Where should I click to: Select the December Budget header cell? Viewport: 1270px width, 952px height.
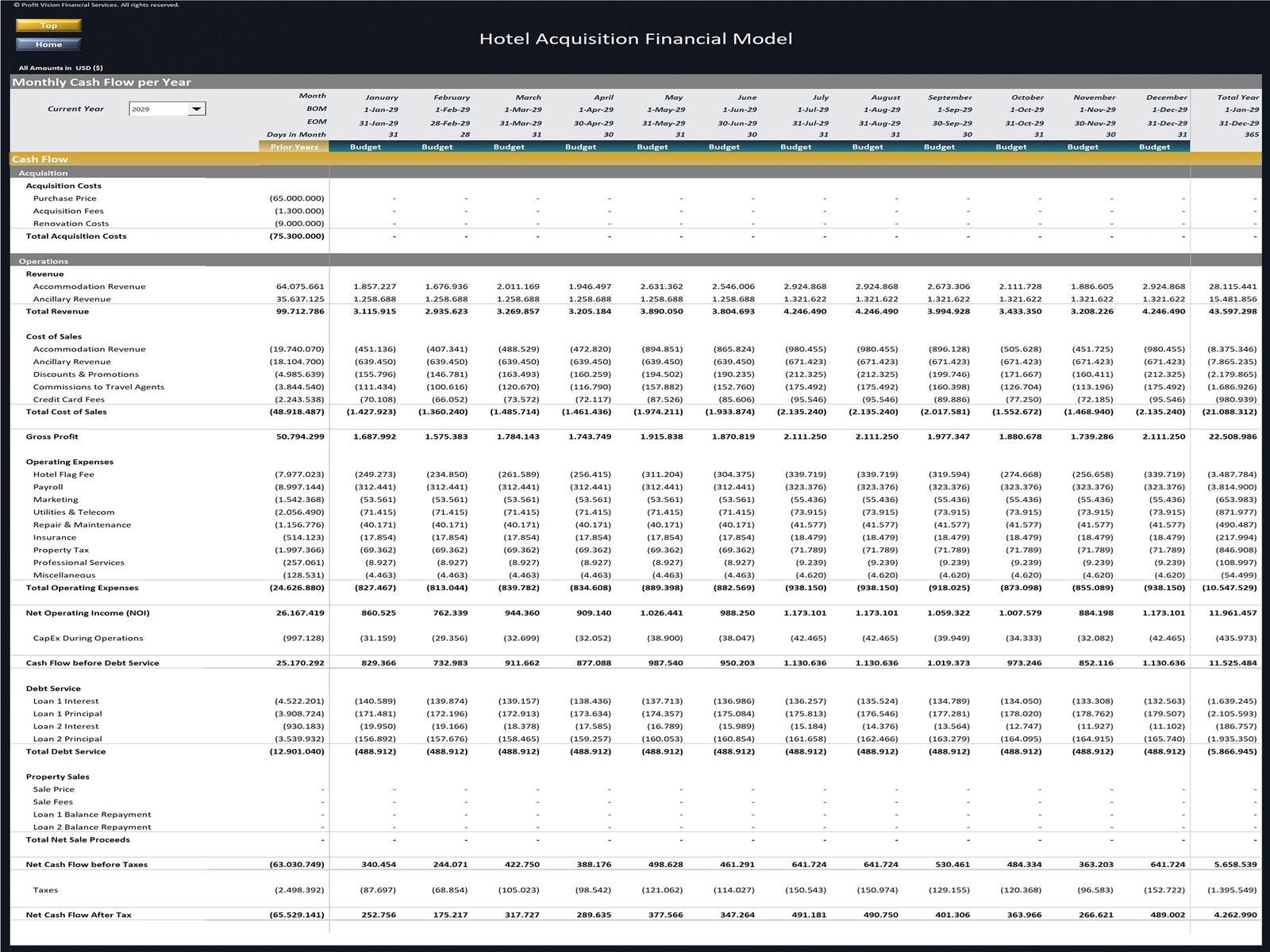coord(1155,146)
